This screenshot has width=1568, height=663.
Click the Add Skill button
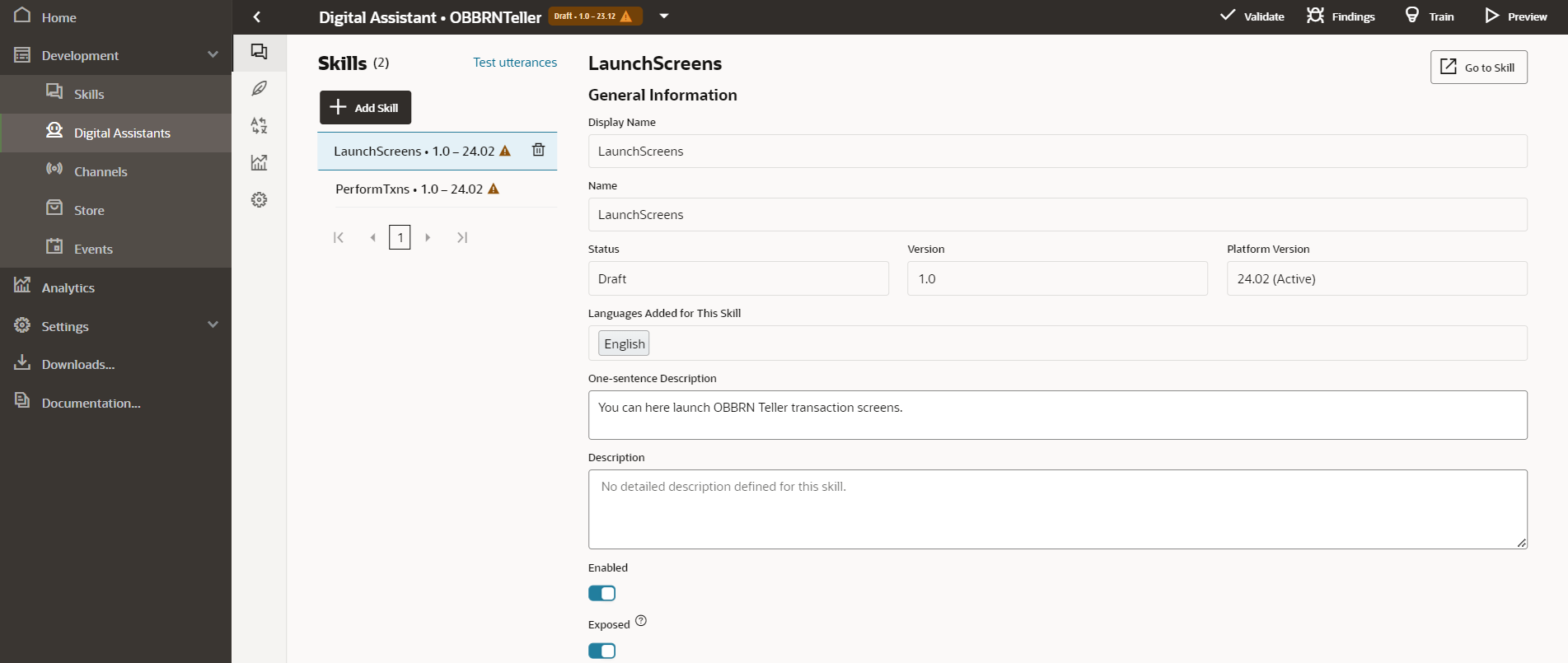coord(365,108)
